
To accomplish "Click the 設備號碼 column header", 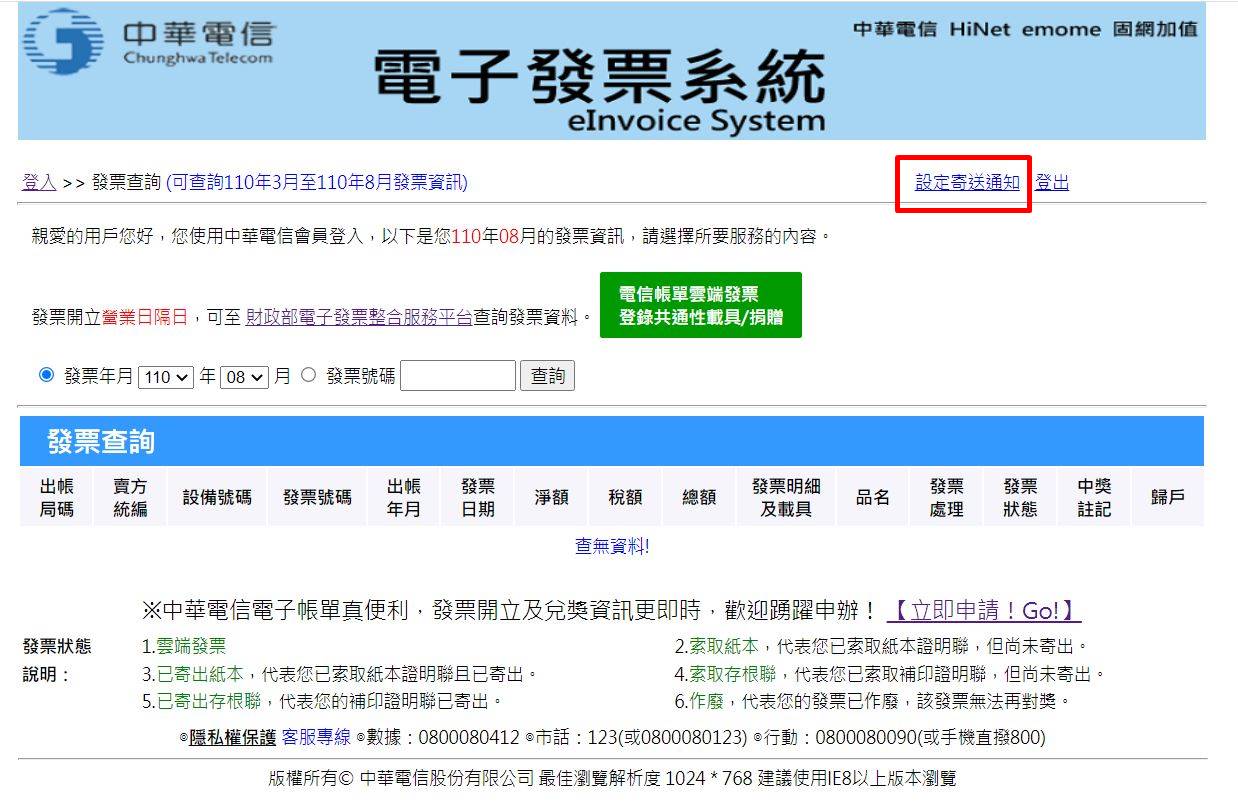I will [217, 498].
